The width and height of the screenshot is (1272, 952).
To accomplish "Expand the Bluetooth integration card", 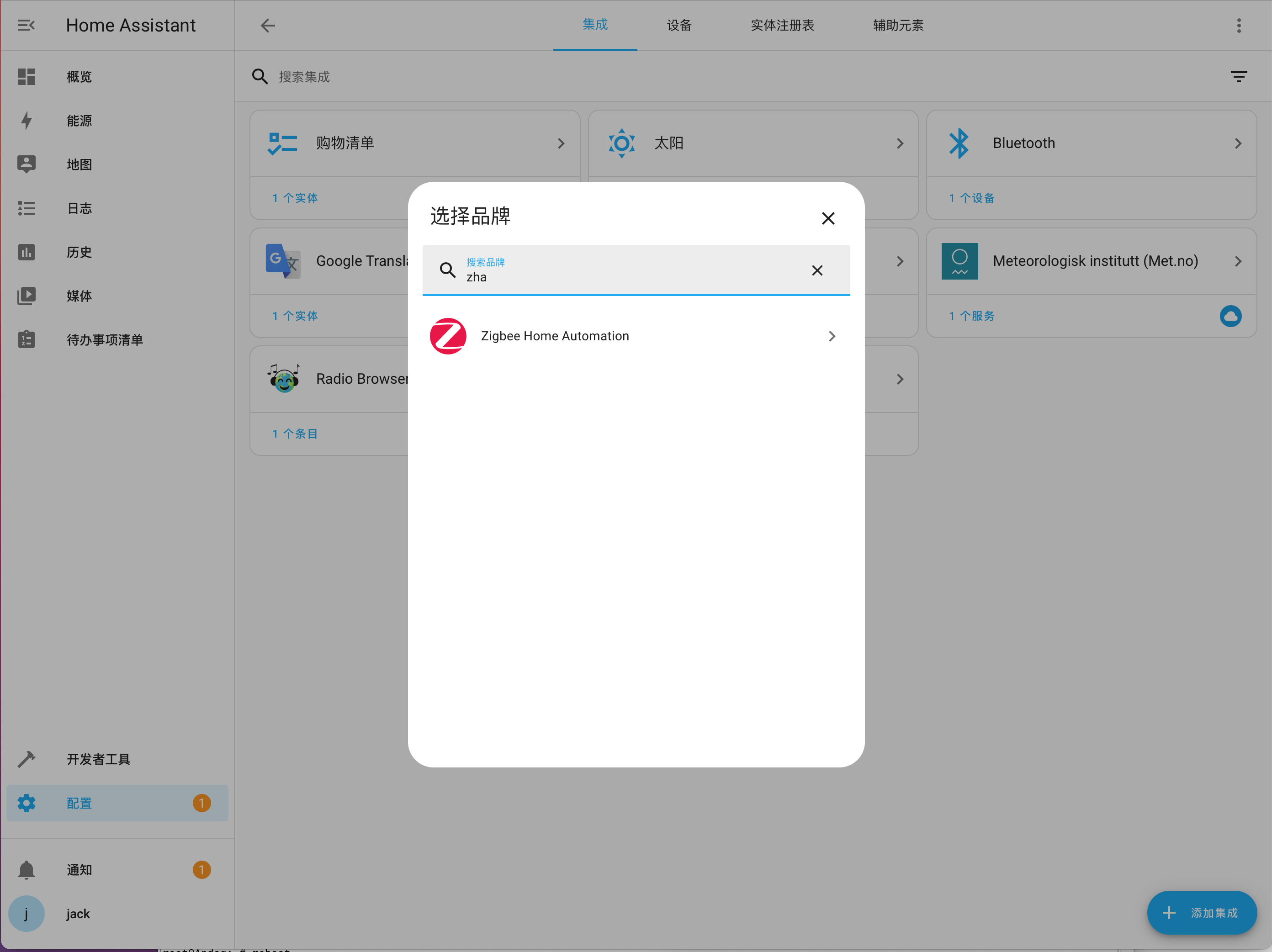I will (x=1237, y=143).
